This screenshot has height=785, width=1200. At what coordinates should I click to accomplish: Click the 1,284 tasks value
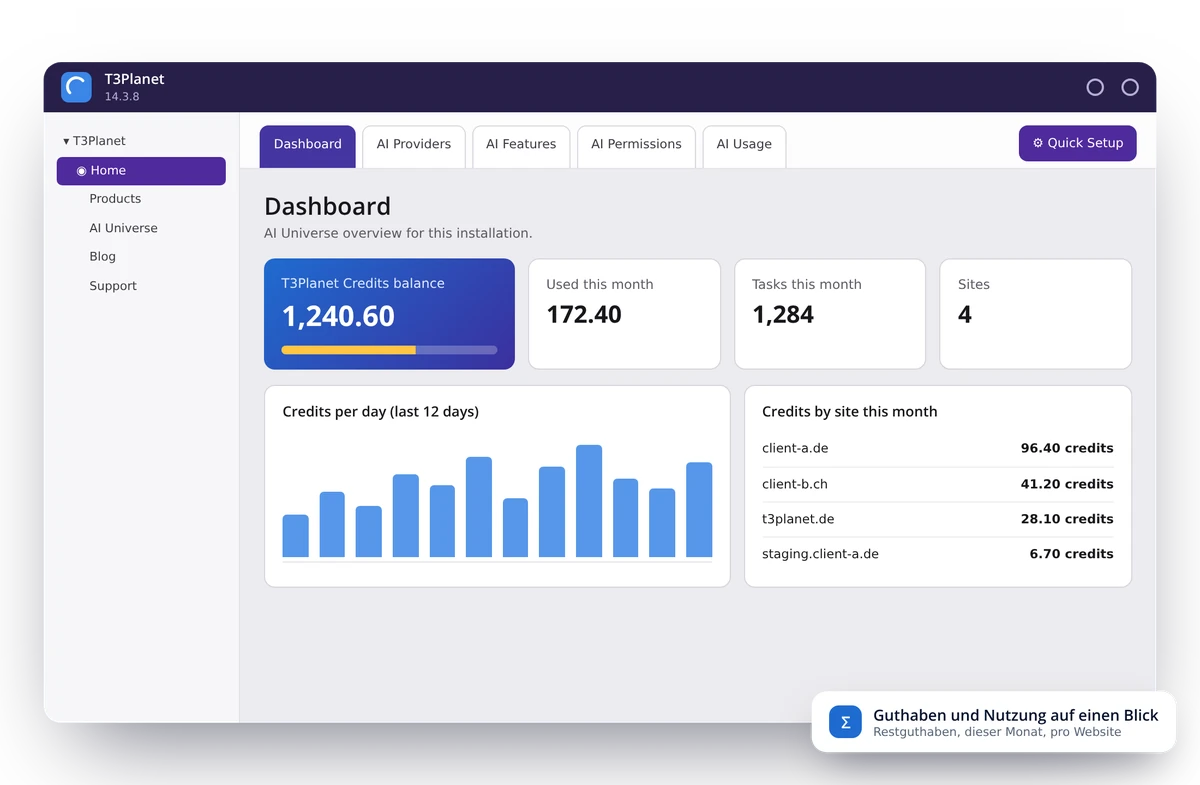[x=783, y=315]
